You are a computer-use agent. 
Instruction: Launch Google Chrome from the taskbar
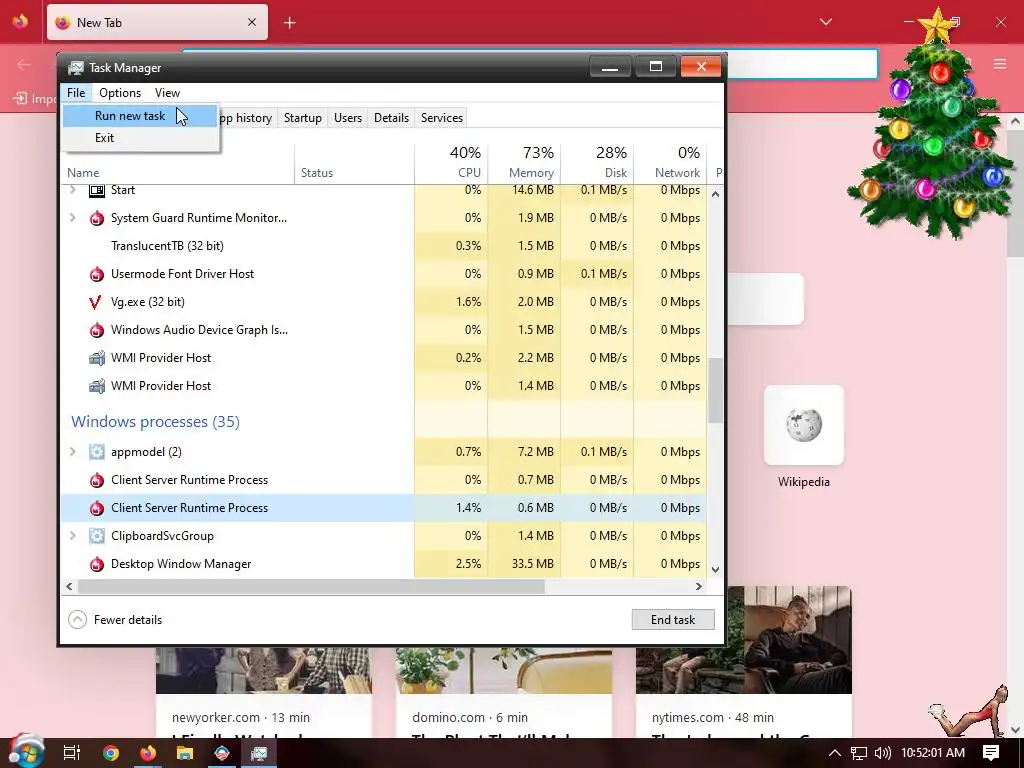pyautogui.click(x=111, y=753)
